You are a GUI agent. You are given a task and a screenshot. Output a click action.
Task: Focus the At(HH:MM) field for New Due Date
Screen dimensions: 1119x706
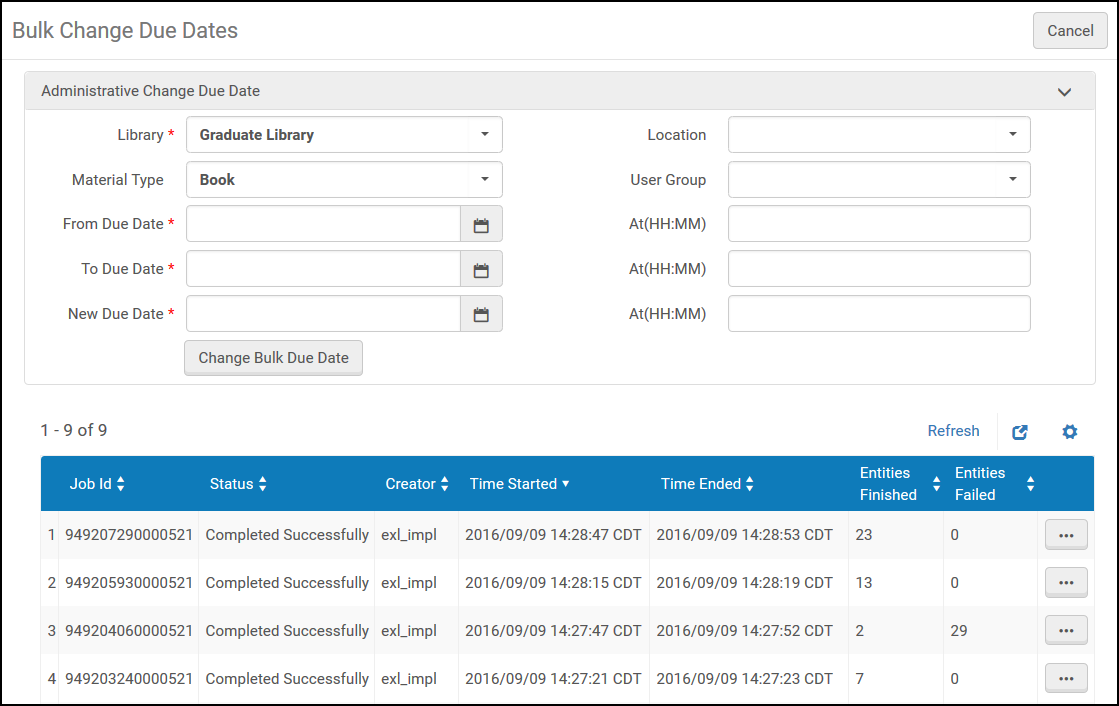(879, 314)
